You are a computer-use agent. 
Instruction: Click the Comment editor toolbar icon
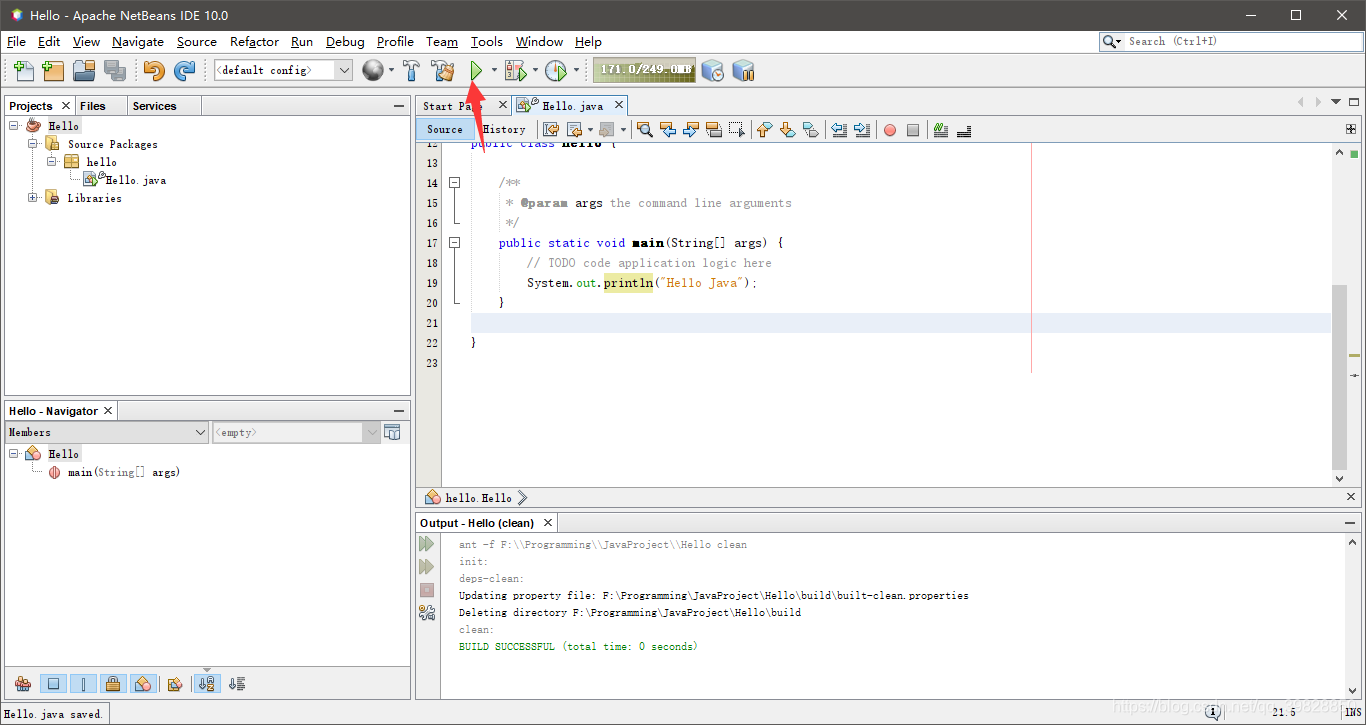940,129
